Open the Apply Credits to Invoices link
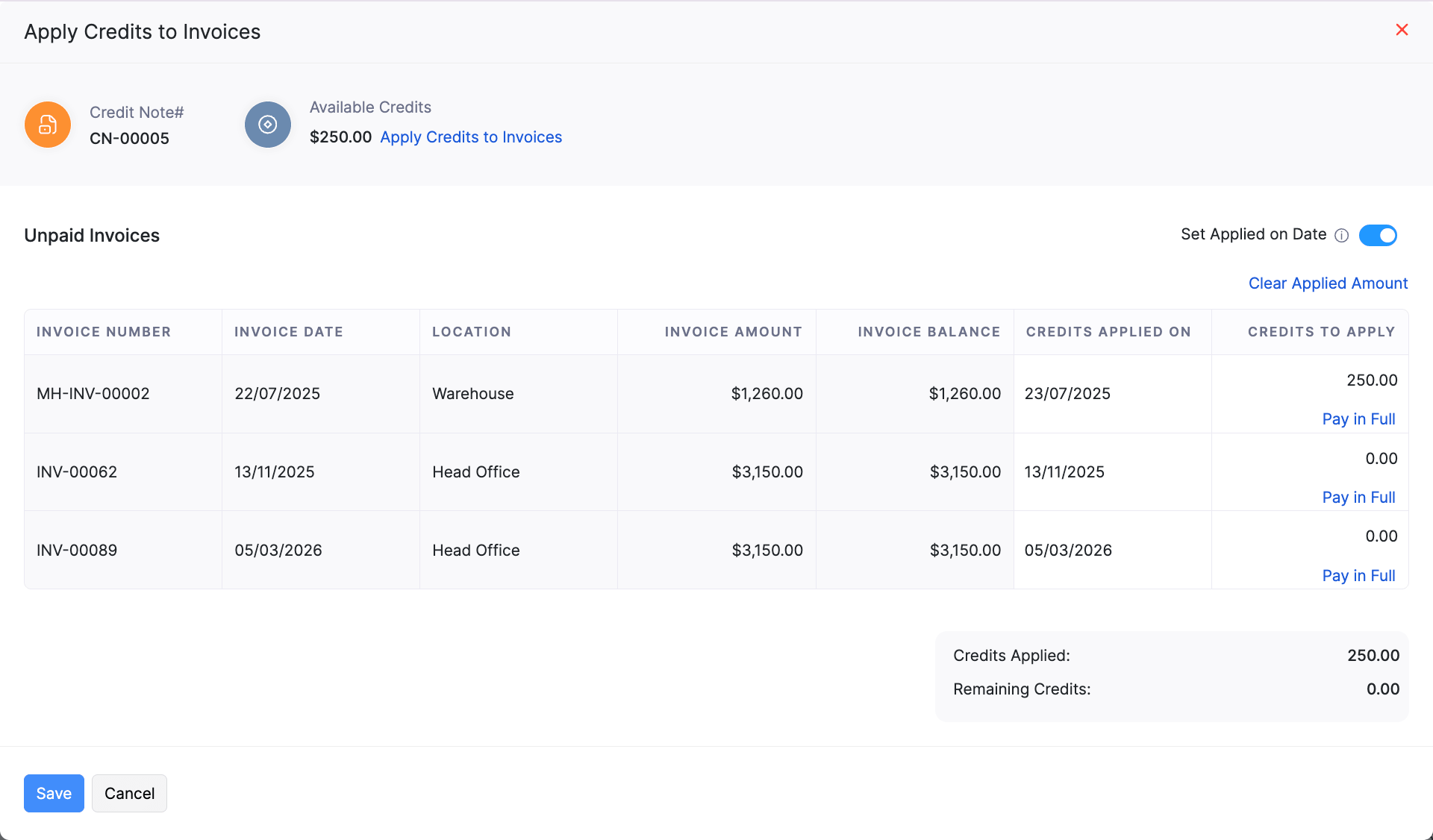 tap(471, 137)
